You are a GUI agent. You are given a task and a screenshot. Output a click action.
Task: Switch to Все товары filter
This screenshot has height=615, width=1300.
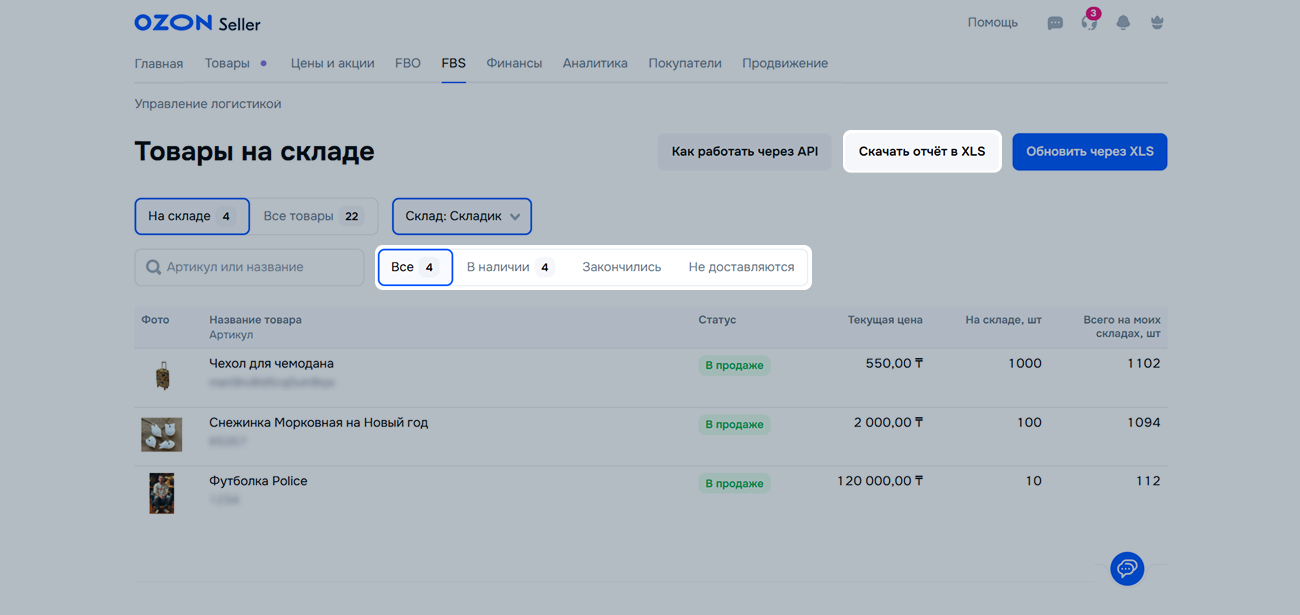click(x=313, y=216)
